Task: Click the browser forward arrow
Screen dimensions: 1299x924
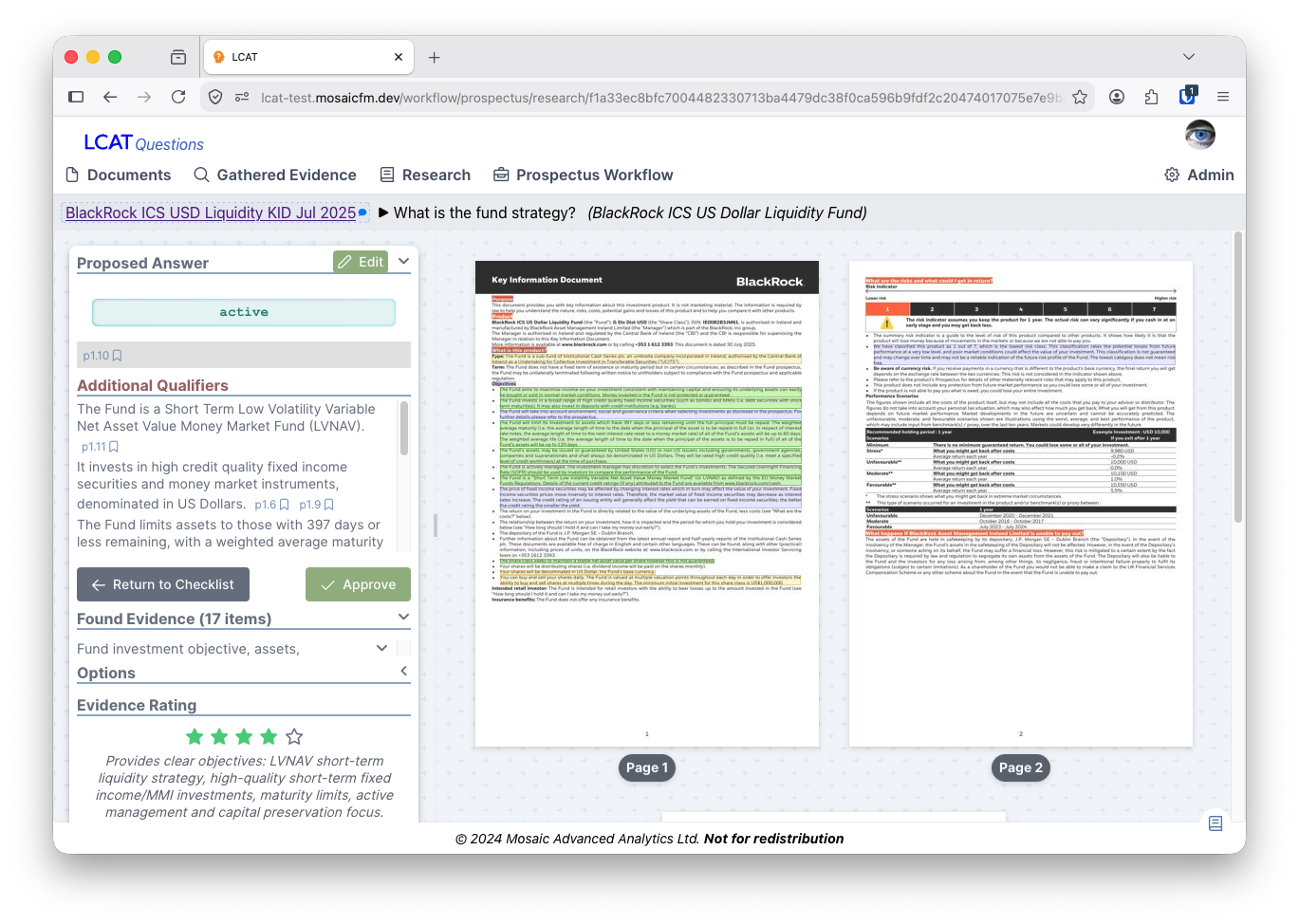Action: pos(144,97)
